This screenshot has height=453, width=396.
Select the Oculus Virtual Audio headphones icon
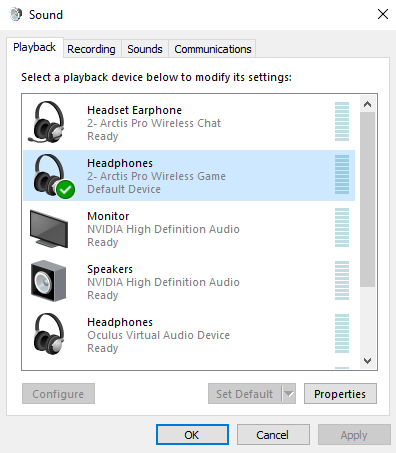49,334
